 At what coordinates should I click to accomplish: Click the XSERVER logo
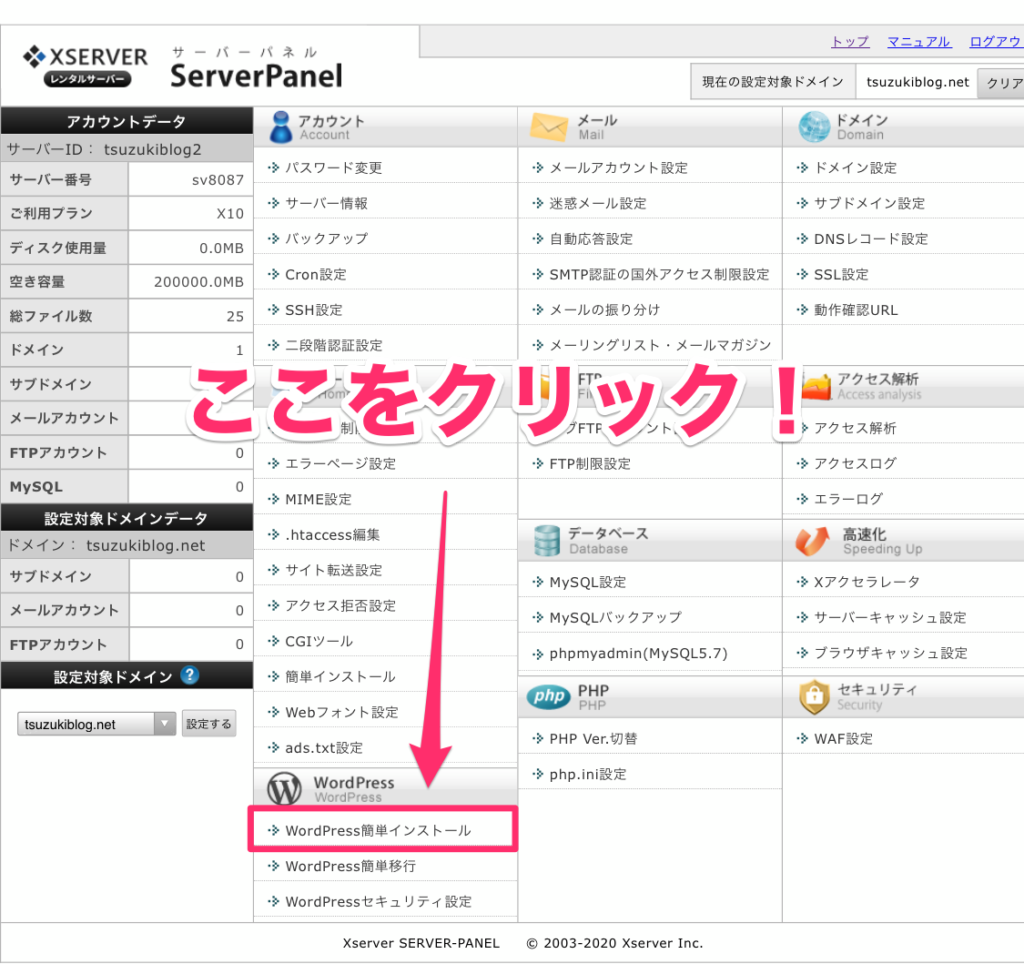86,66
